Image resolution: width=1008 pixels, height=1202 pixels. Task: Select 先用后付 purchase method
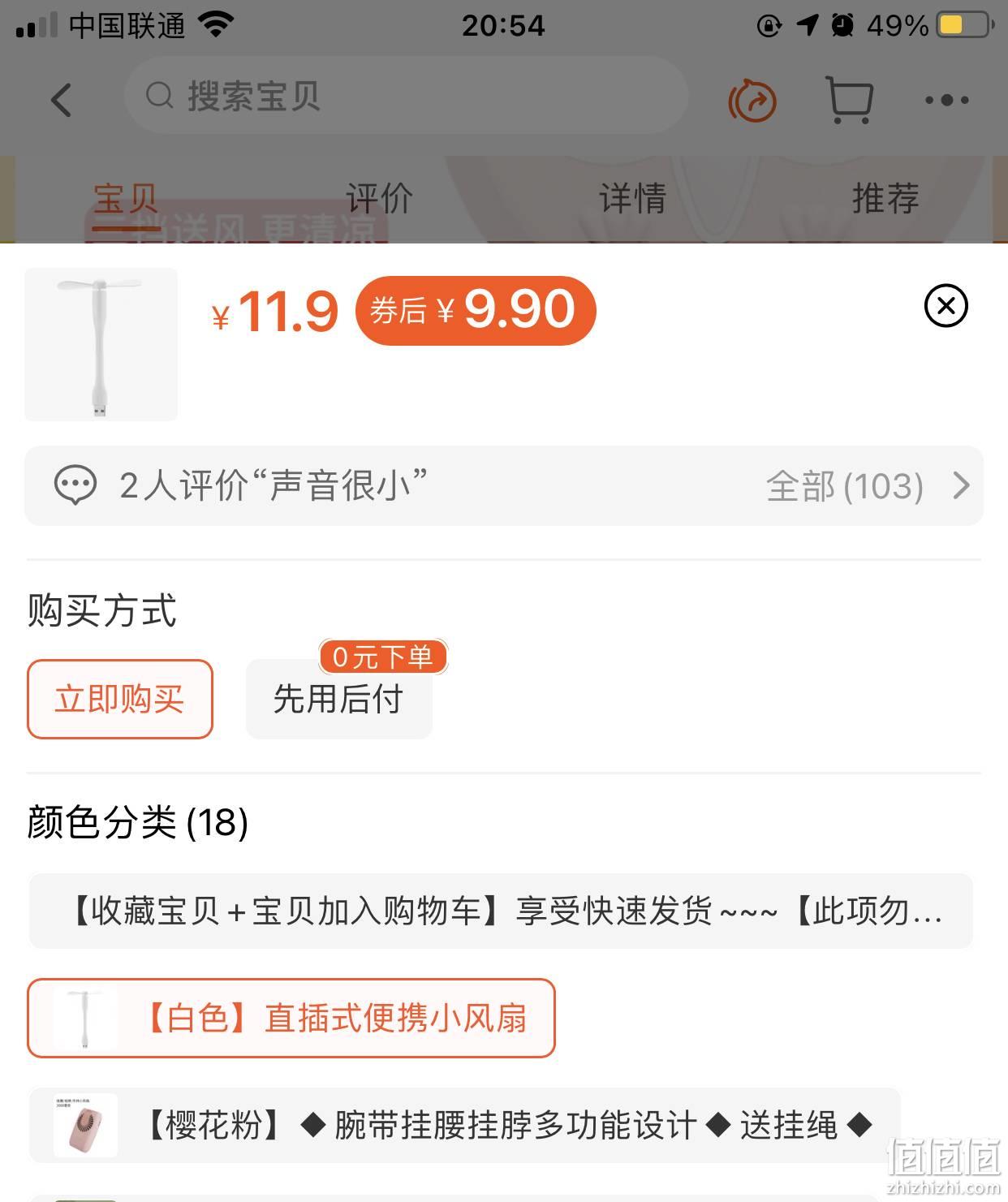tap(338, 699)
